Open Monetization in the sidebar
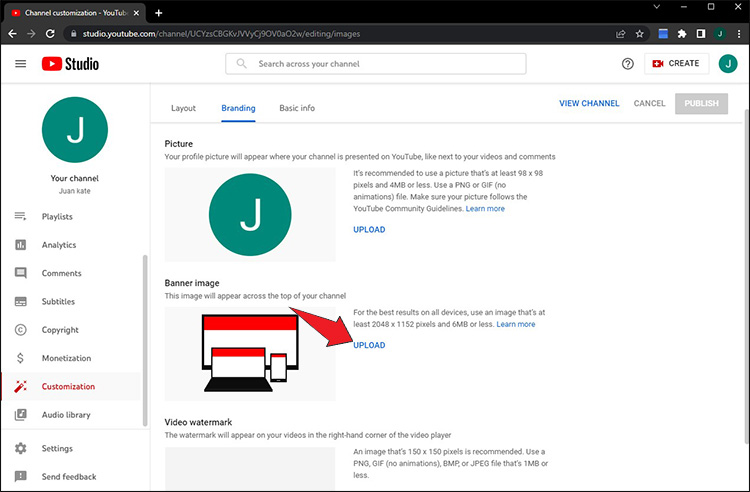Image resolution: width=750 pixels, height=492 pixels. click(66, 358)
